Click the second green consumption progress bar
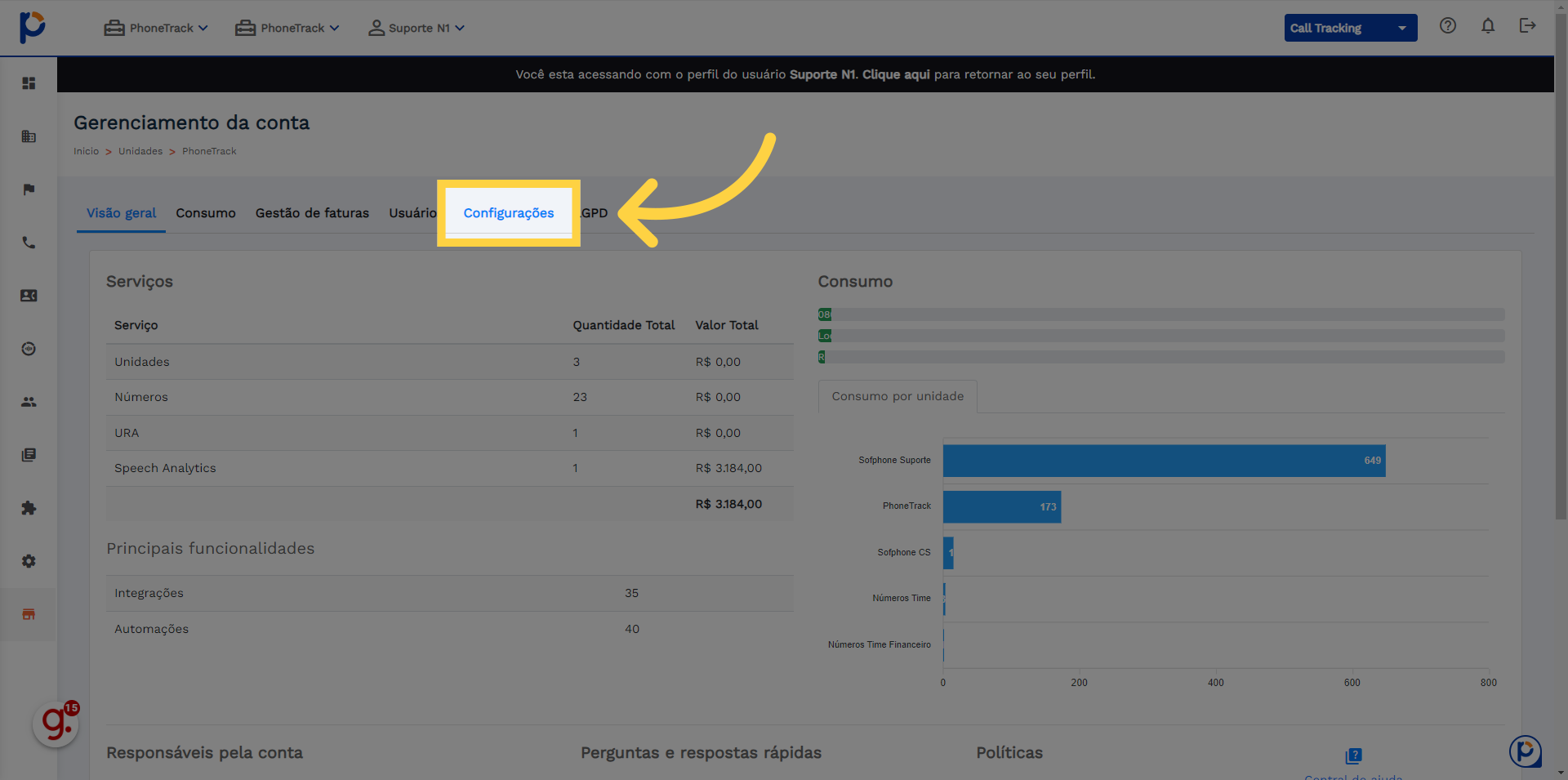The width and height of the screenshot is (1568, 780). click(x=825, y=336)
